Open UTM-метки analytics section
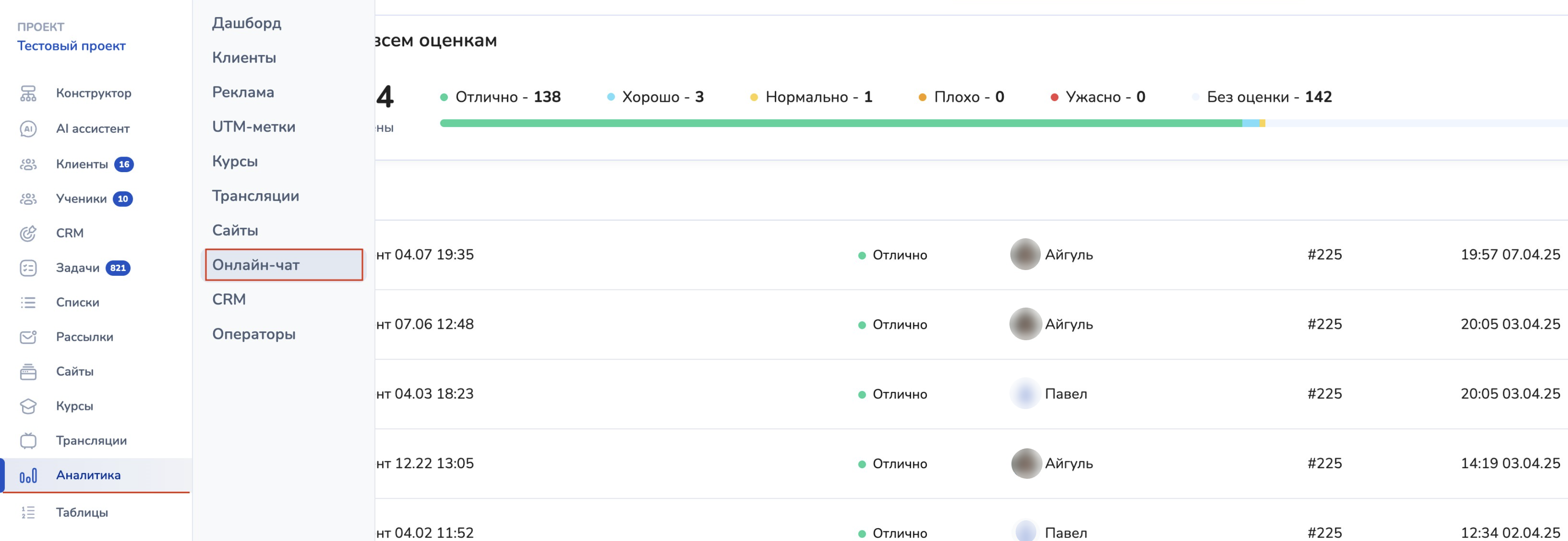 (x=253, y=127)
